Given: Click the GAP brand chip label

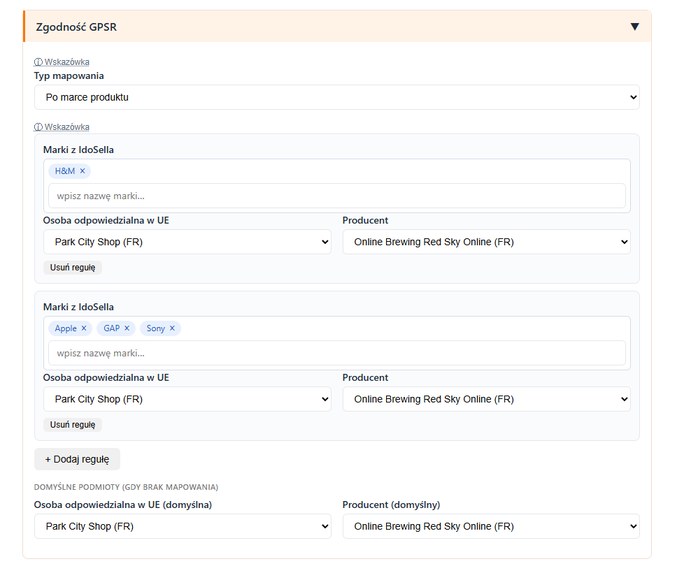Looking at the screenshot, I should pos(111,328).
